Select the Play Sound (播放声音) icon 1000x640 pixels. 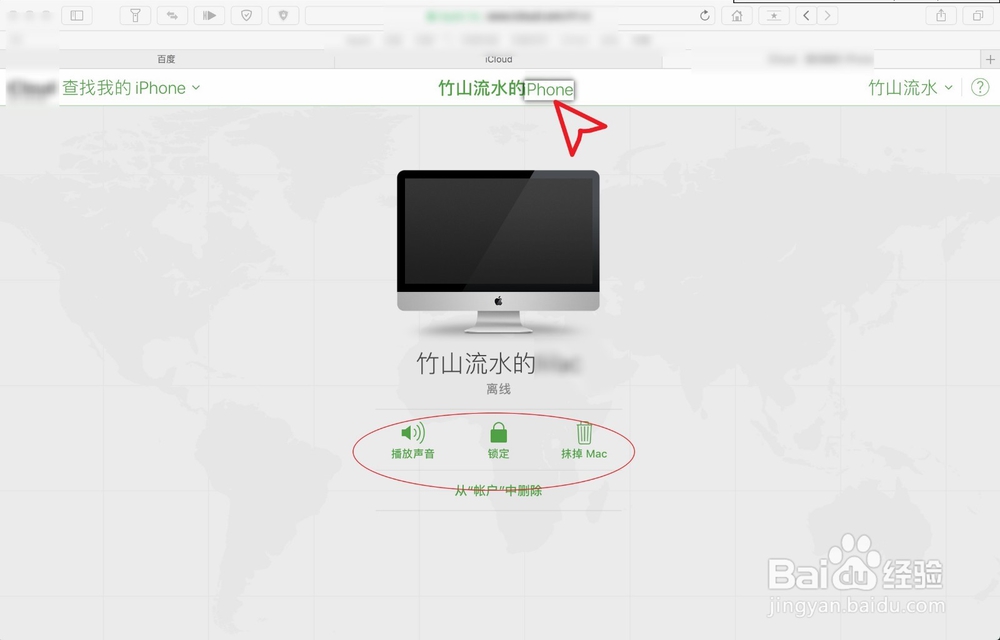(414, 433)
